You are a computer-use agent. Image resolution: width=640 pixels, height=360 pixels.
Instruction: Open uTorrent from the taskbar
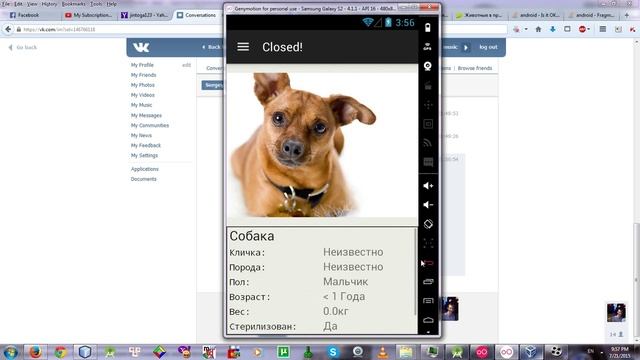click(x=283, y=352)
